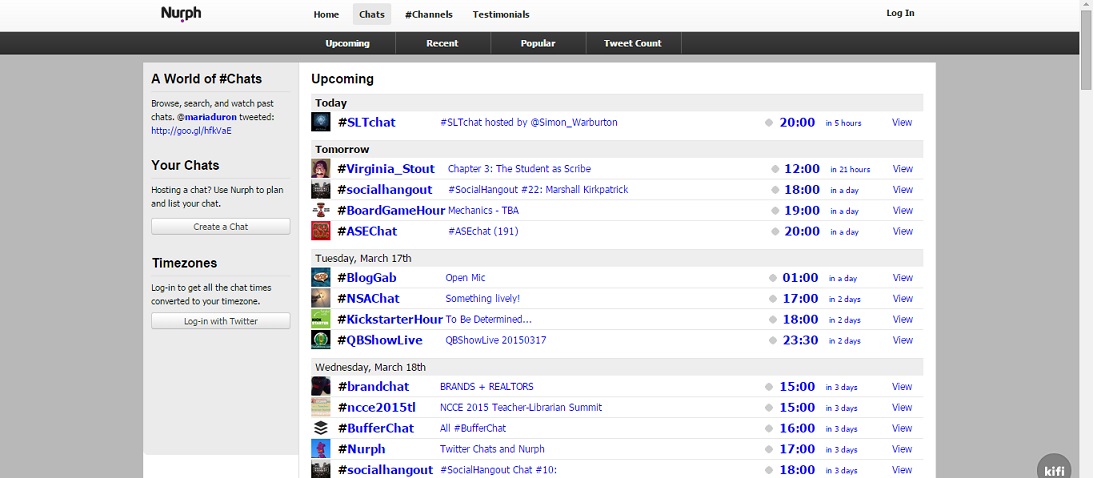Go to the Home nav item
This screenshot has width=1094, height=478.
(x=326, y=15)
